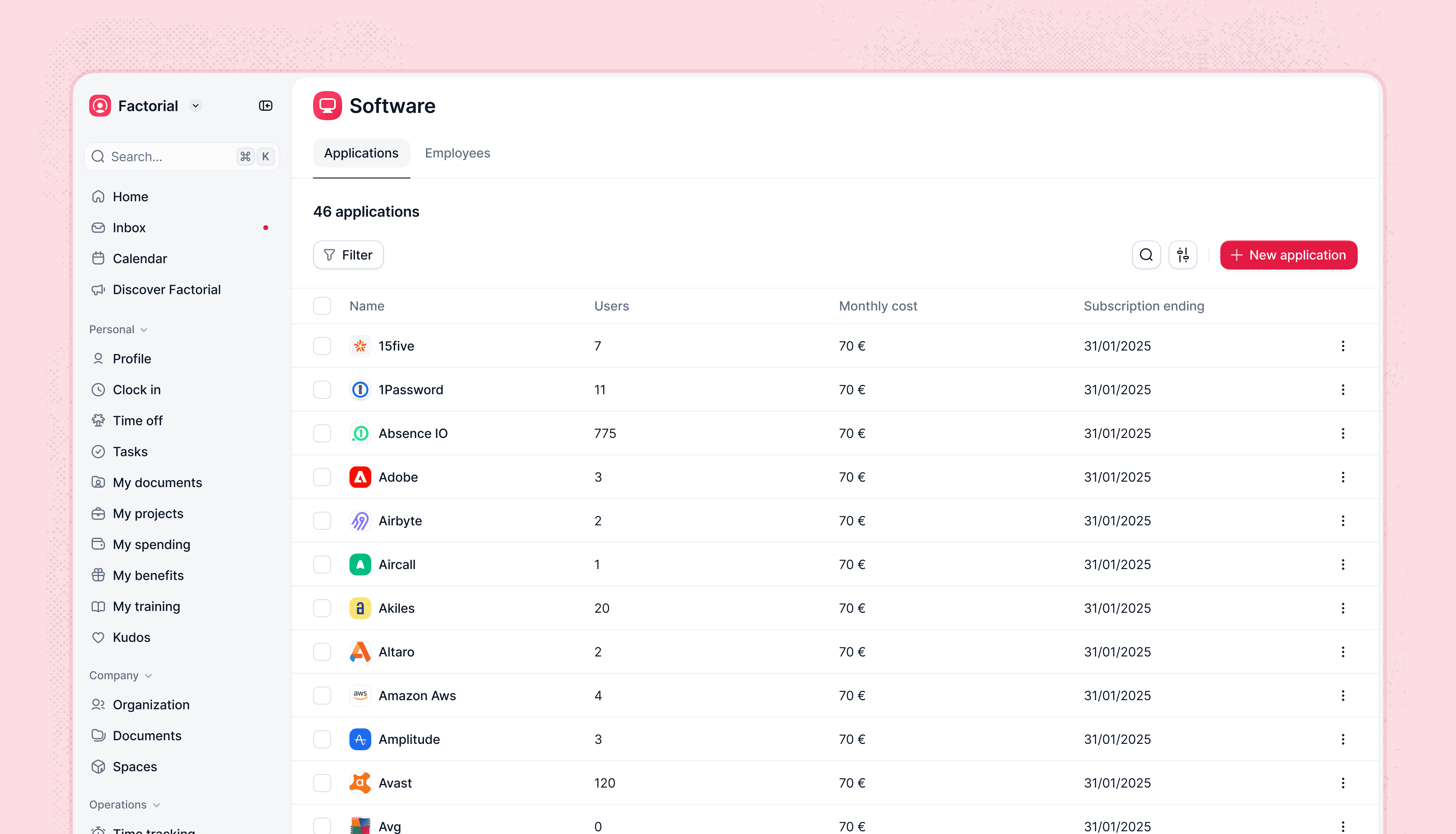The image size is (1456, 834).
Task: Click the Avast app logo
Action: 360,783
